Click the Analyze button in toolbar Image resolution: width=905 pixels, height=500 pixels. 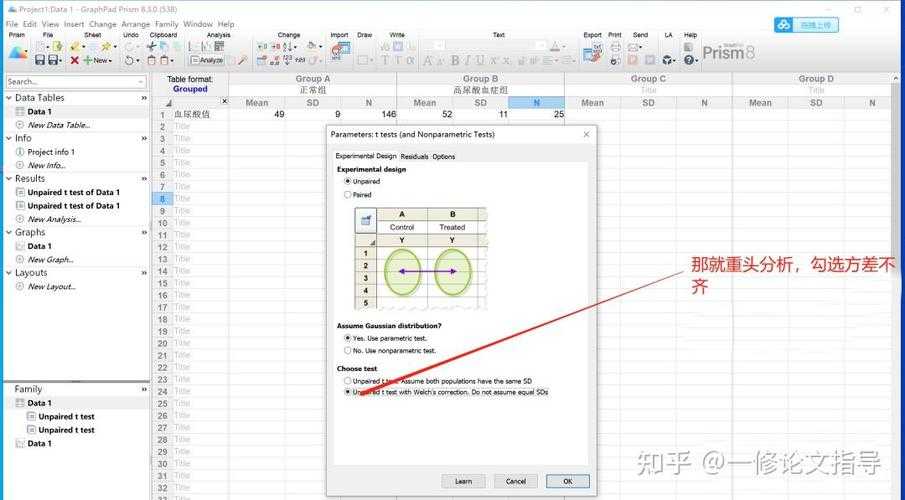pos(206,60)
